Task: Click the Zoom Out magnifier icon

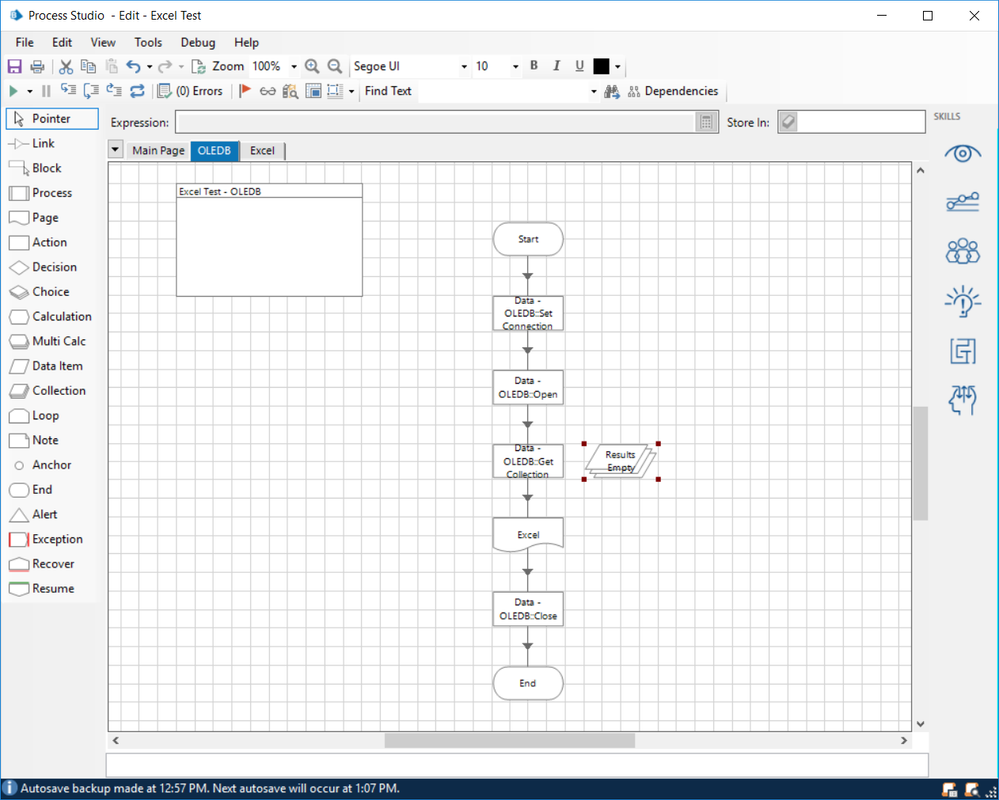Action: pyautogui.click(x=334, y=67)
